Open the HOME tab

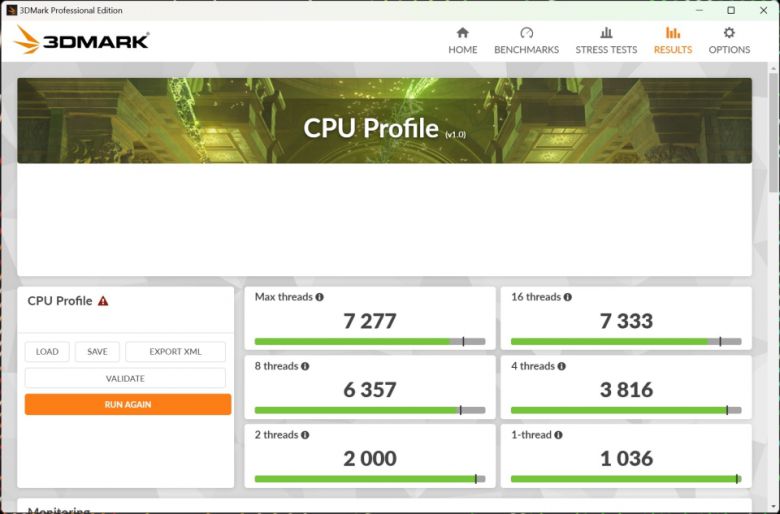pos(463,41)
